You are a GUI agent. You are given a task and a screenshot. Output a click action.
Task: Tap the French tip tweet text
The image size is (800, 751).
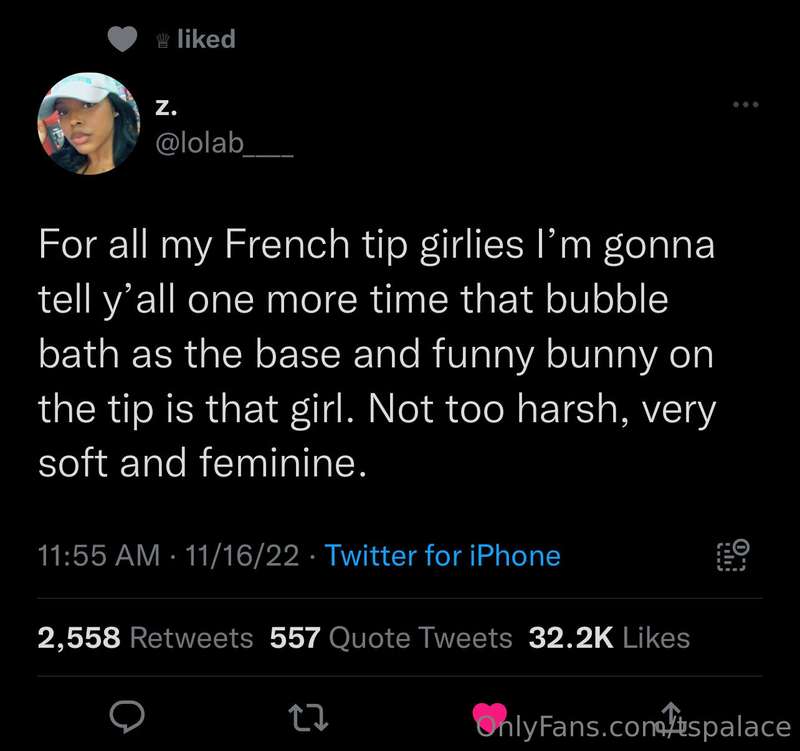pos(377,354)
